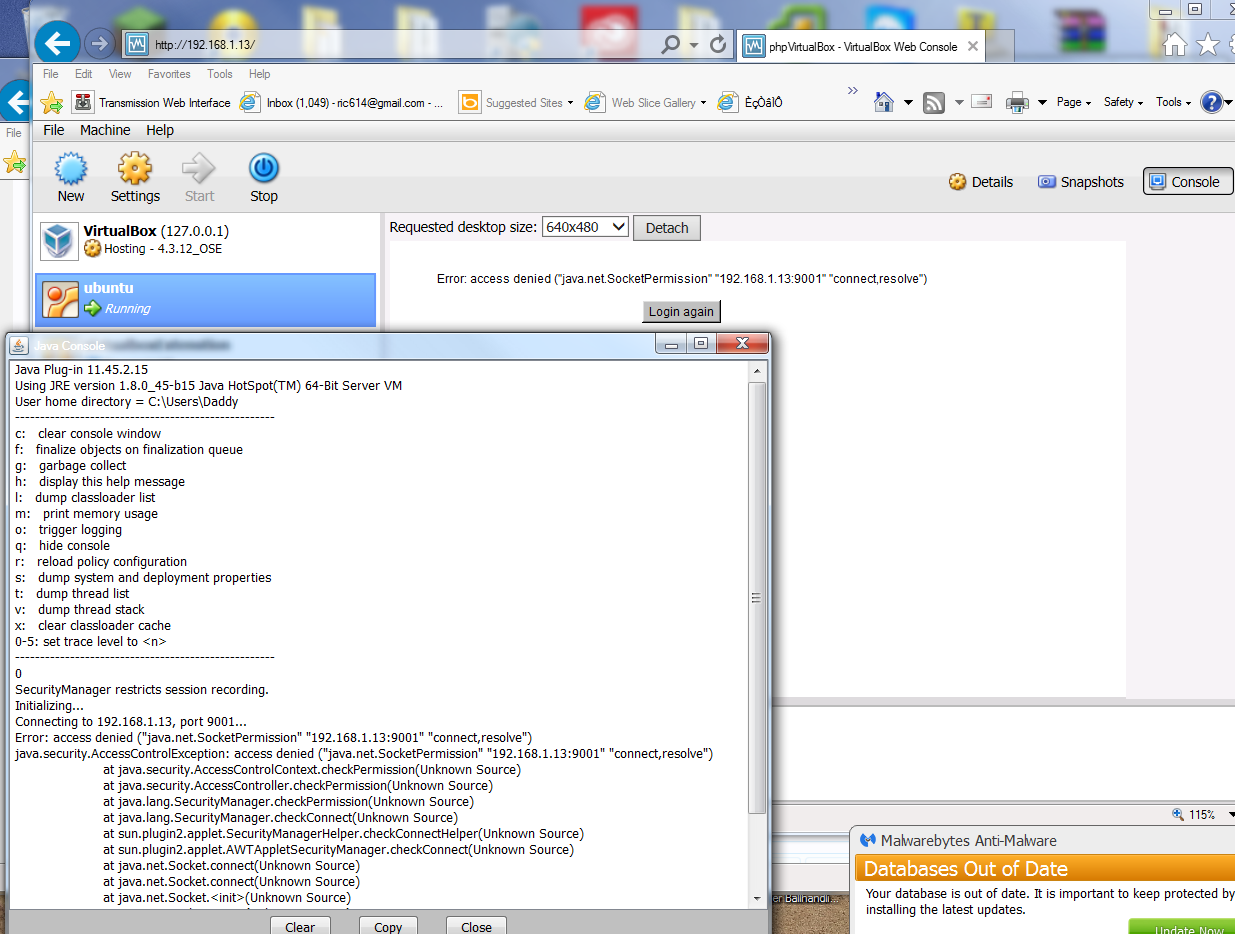This screenshot has height=934, width=1235.
Task: Open phpVirtualBox Help menu
Action: pos(160,130)
